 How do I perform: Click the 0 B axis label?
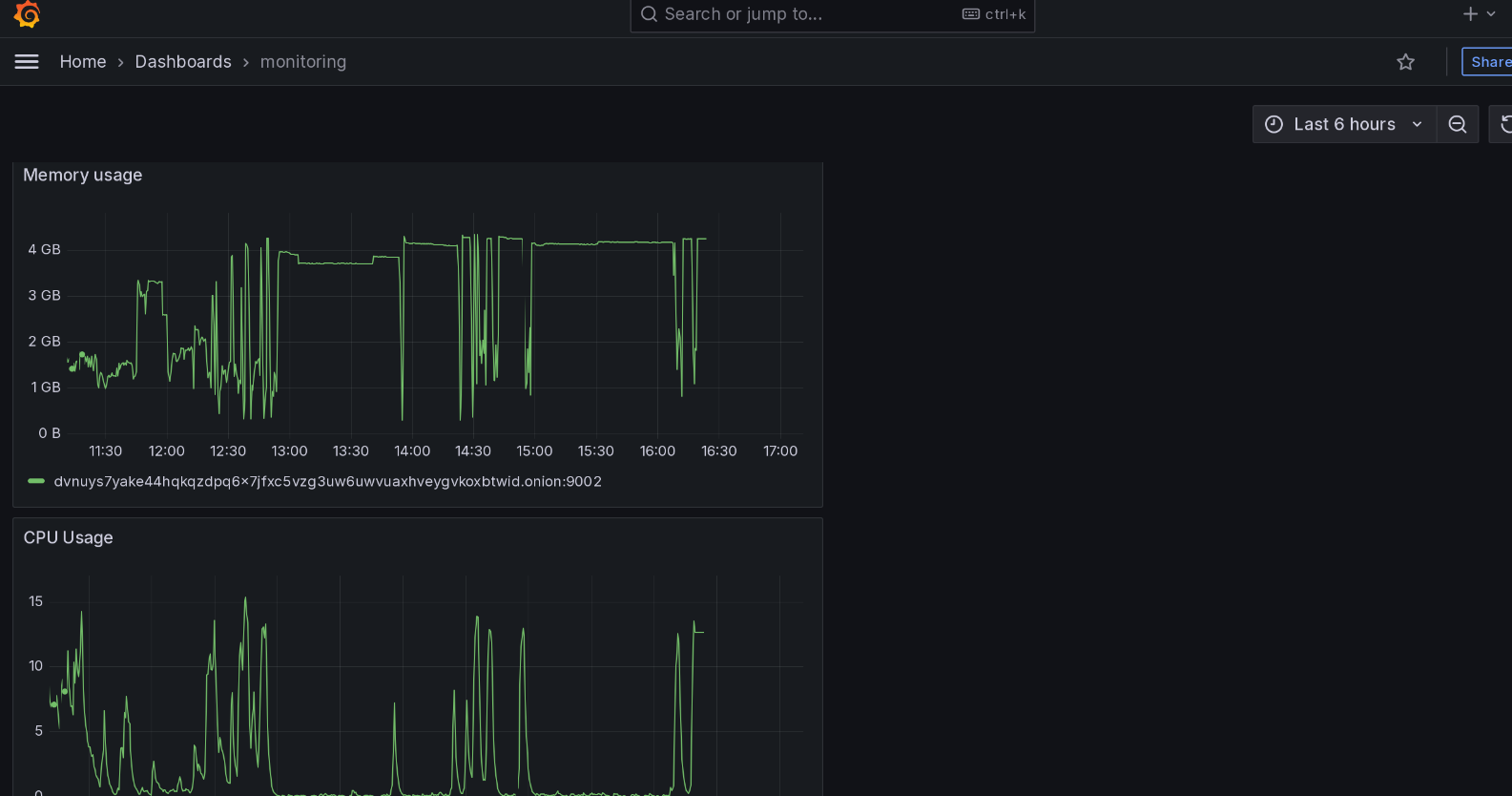tap(50, 433)
